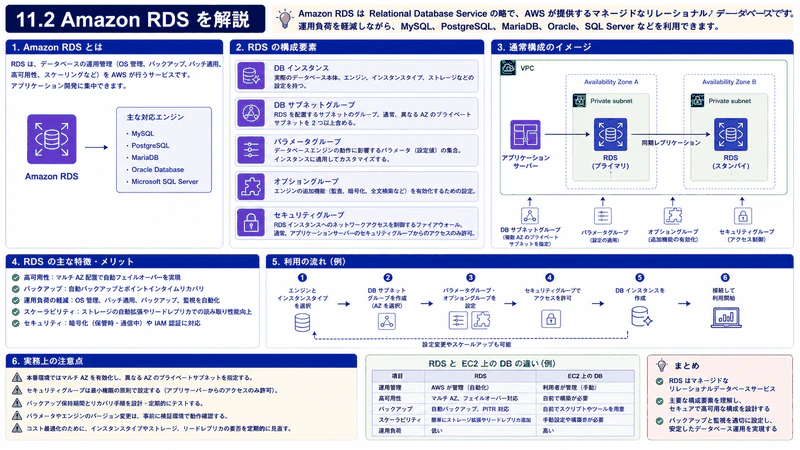The height and width of the screenshot is (450, 800).
Task: Click the EC2 上の DB column header
Action: [x=585, y=376]
